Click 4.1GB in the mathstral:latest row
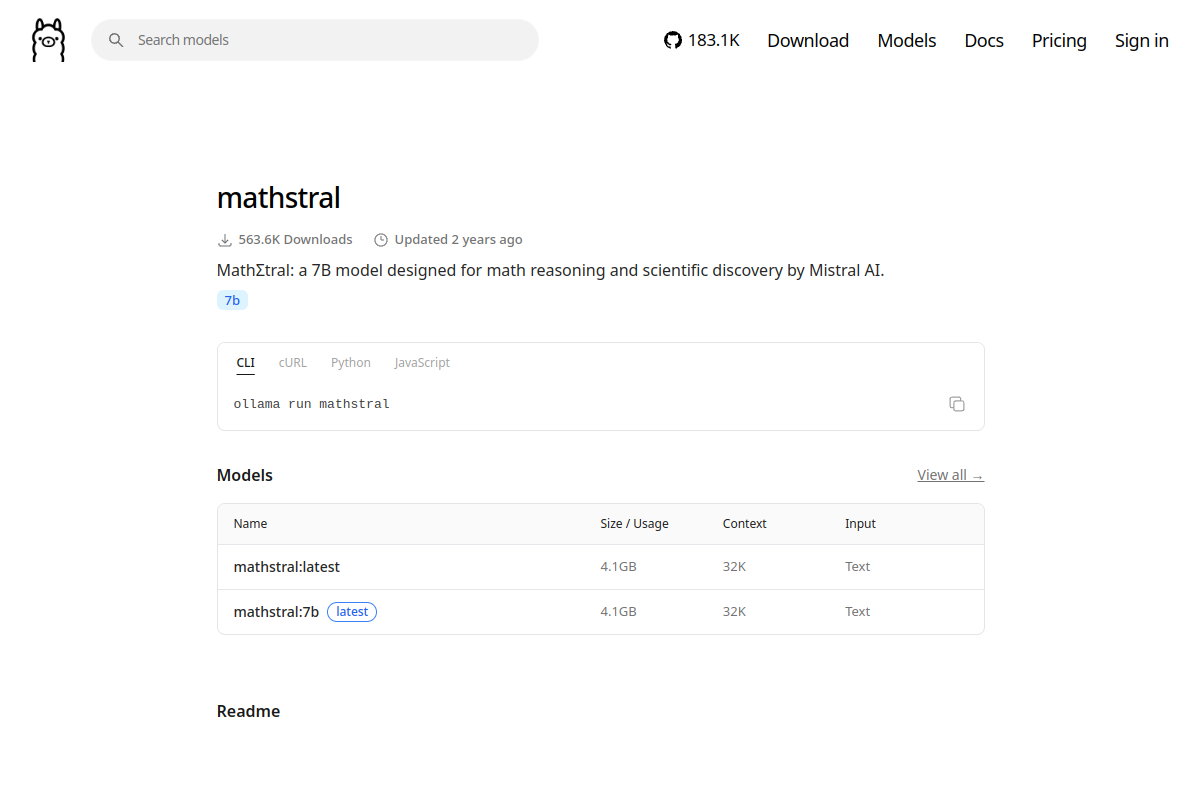 coord(618,567)
